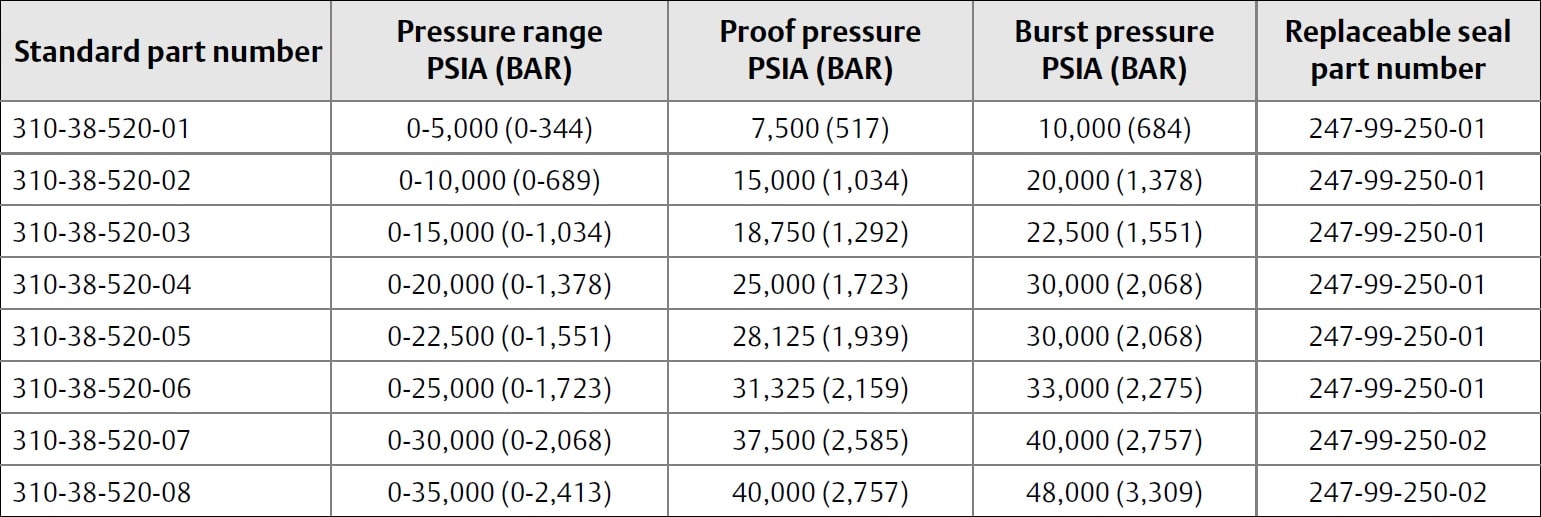This screenshot has width=1541, height=517.
Task: Click seal part 247-99-250-02 for 310-38-520-07
Action: [x=1398, y=440]
